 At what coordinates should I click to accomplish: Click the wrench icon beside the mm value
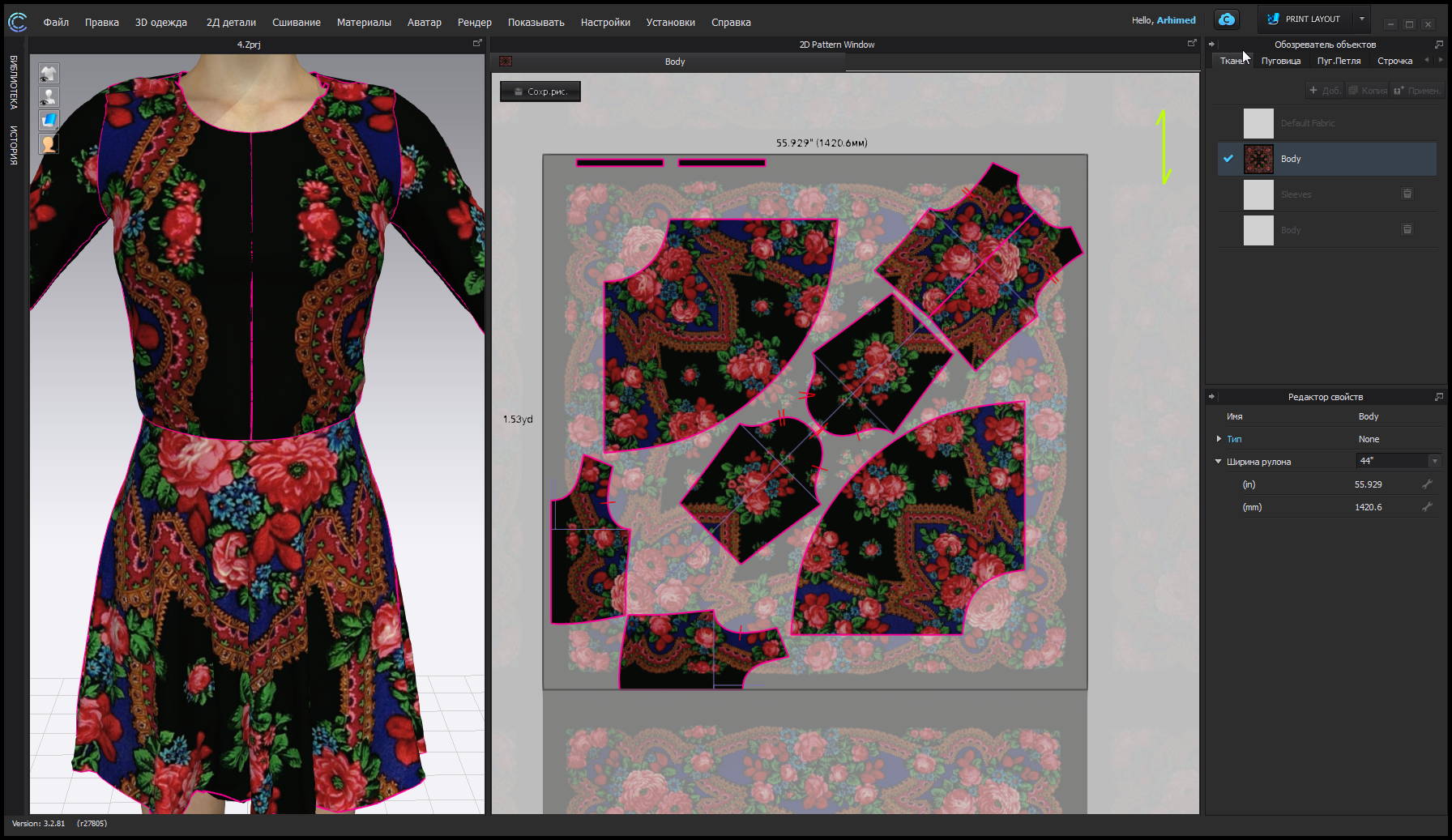tap(1427, 507)
